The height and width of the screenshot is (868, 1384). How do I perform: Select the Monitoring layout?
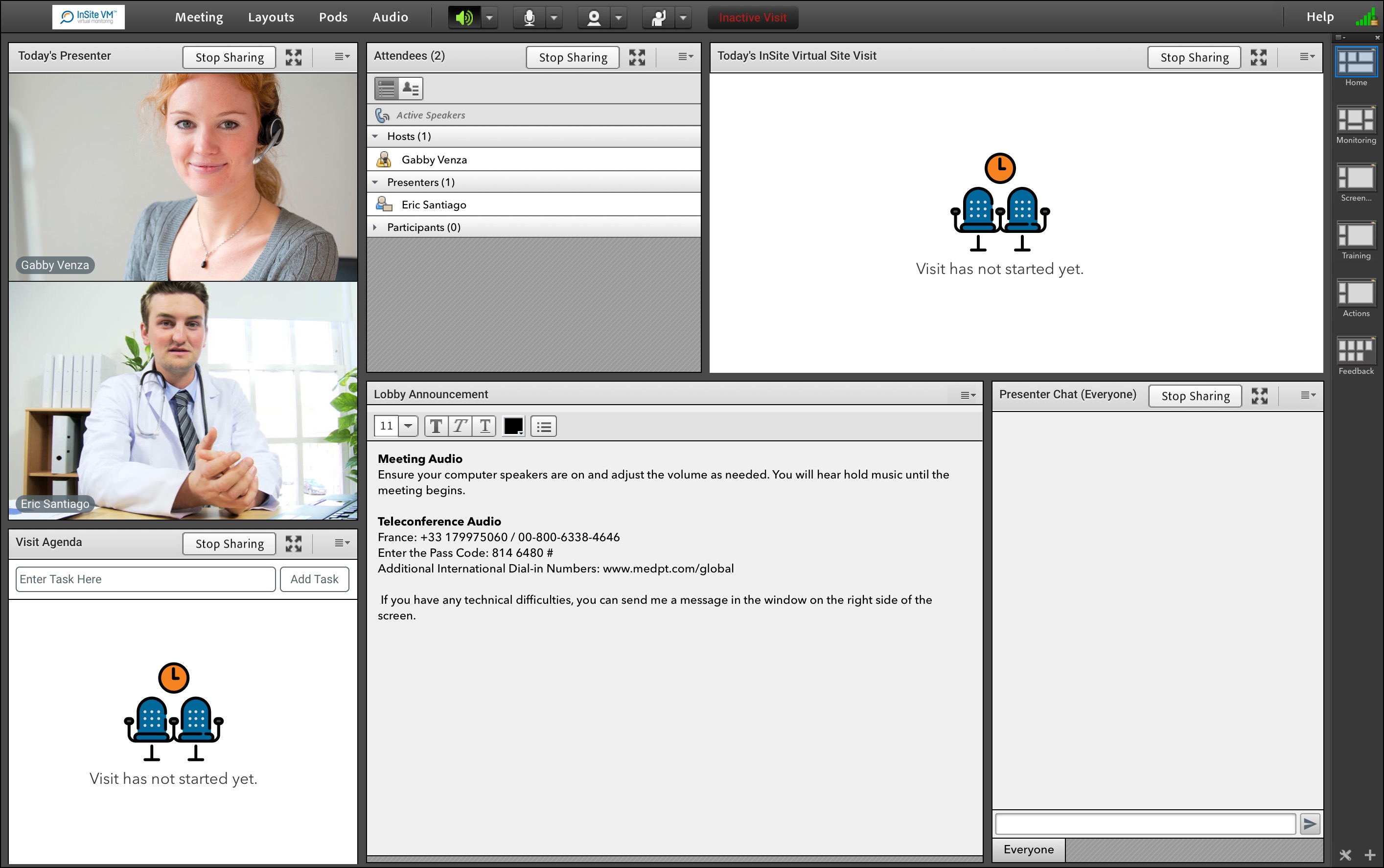1356,125
